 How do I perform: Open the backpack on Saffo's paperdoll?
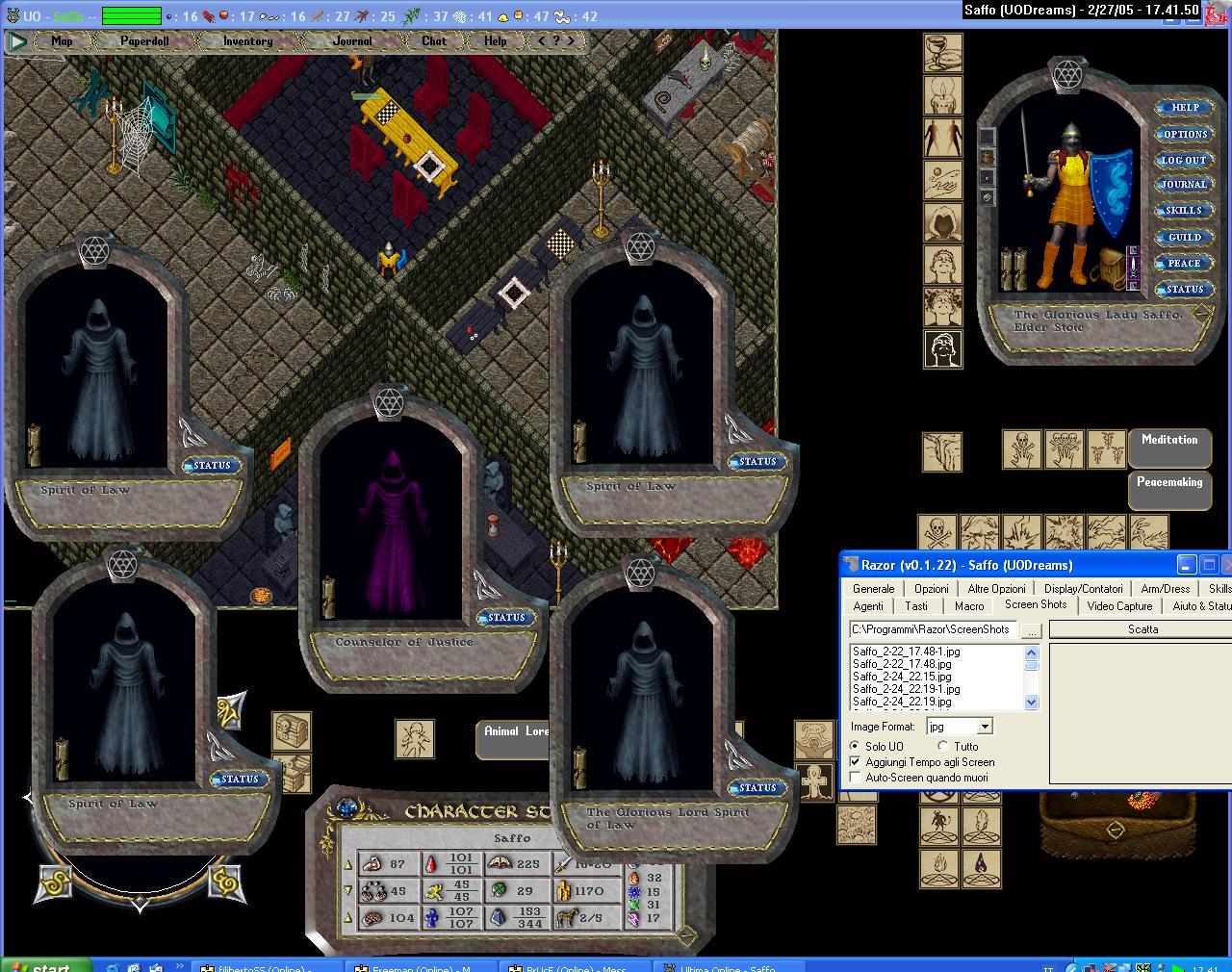(x=1112, y=268)
